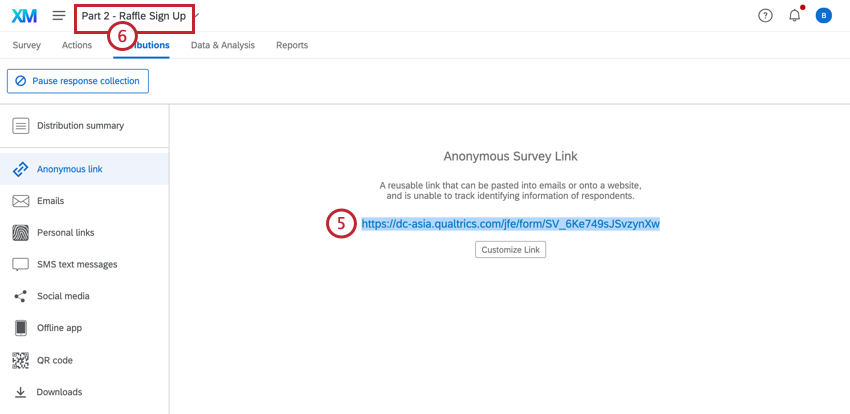The height and width of the screenshot is (414, 850).
Task: Switch to the Survey tab
Action: coord(27,45)
